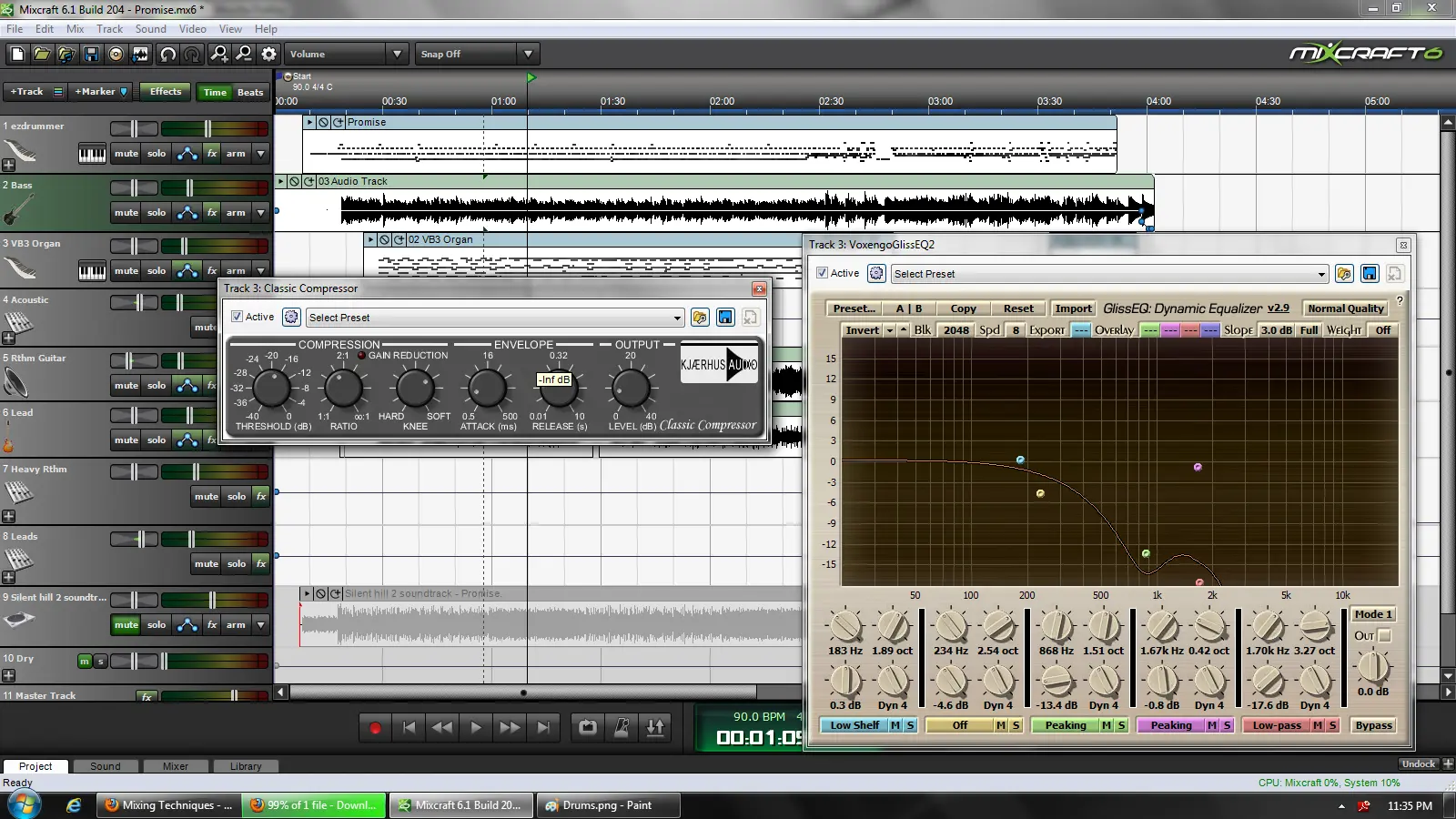This screenshot has width=1456, height=819.
Task: Open the Mix menu
Action: [x=76, y=29]
